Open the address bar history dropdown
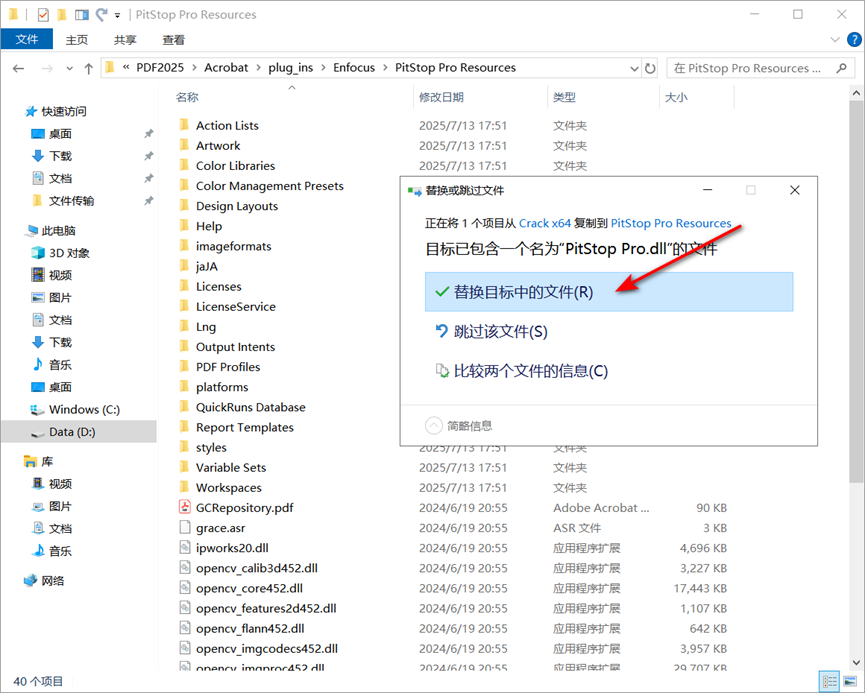Viewport: 865px width, 693px height. point(634,68)
